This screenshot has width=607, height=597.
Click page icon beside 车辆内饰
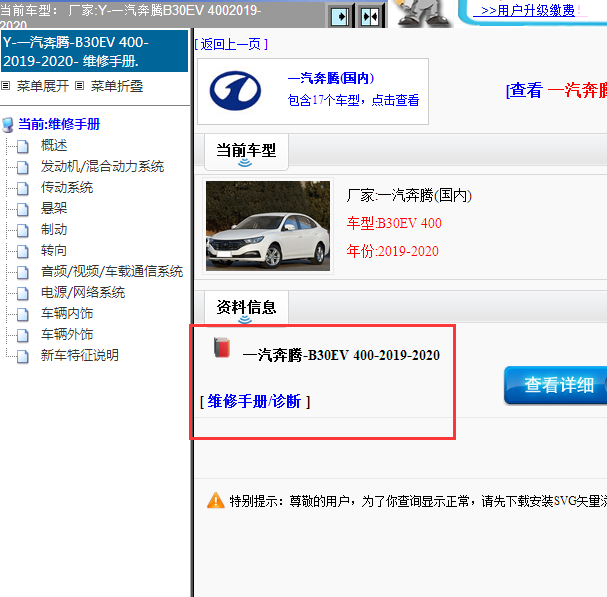coord(23,314)
